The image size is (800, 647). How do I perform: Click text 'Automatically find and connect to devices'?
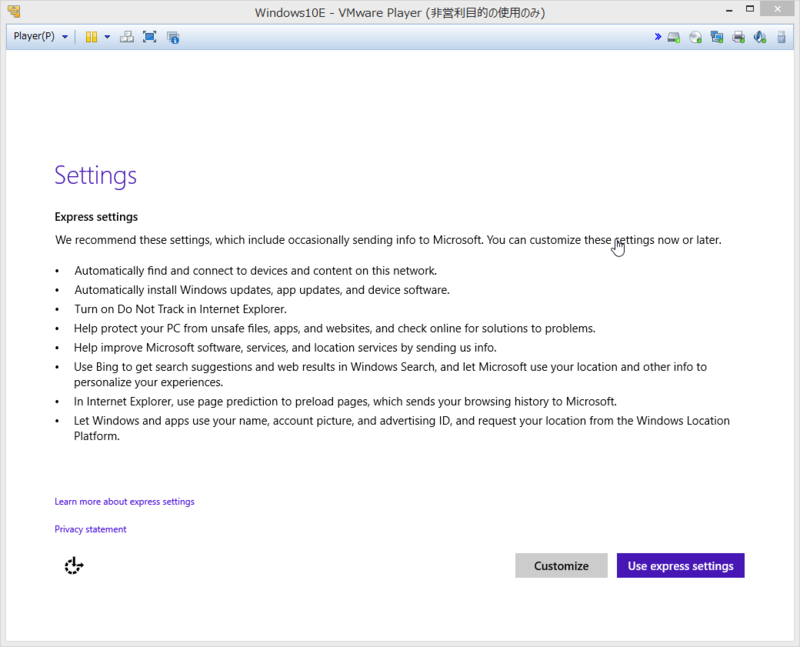(256, 270)
